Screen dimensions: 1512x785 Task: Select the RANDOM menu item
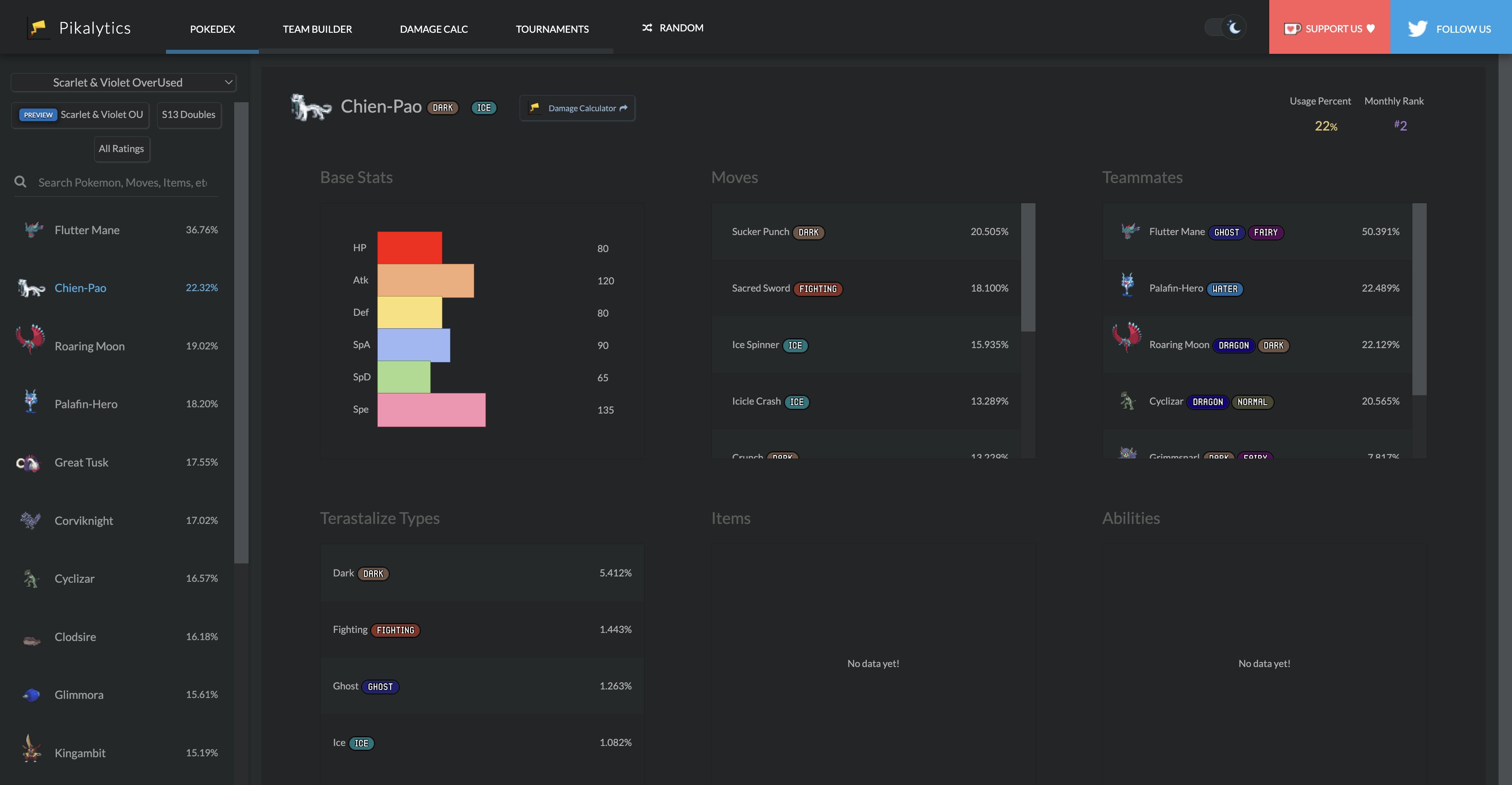tap(673, 27)
